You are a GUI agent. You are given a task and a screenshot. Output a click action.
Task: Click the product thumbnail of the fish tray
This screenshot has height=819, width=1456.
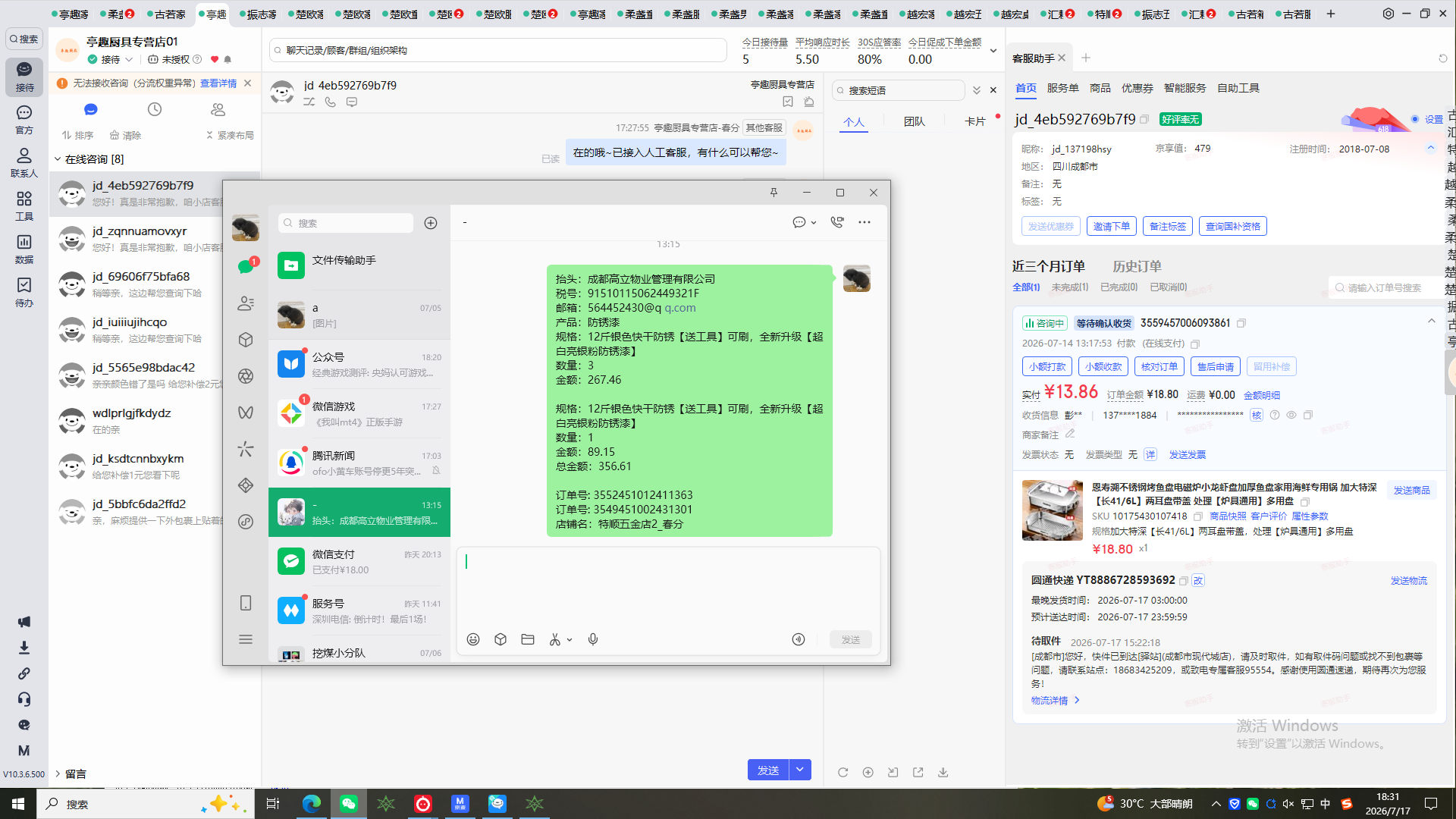(x=1053, y=510)
